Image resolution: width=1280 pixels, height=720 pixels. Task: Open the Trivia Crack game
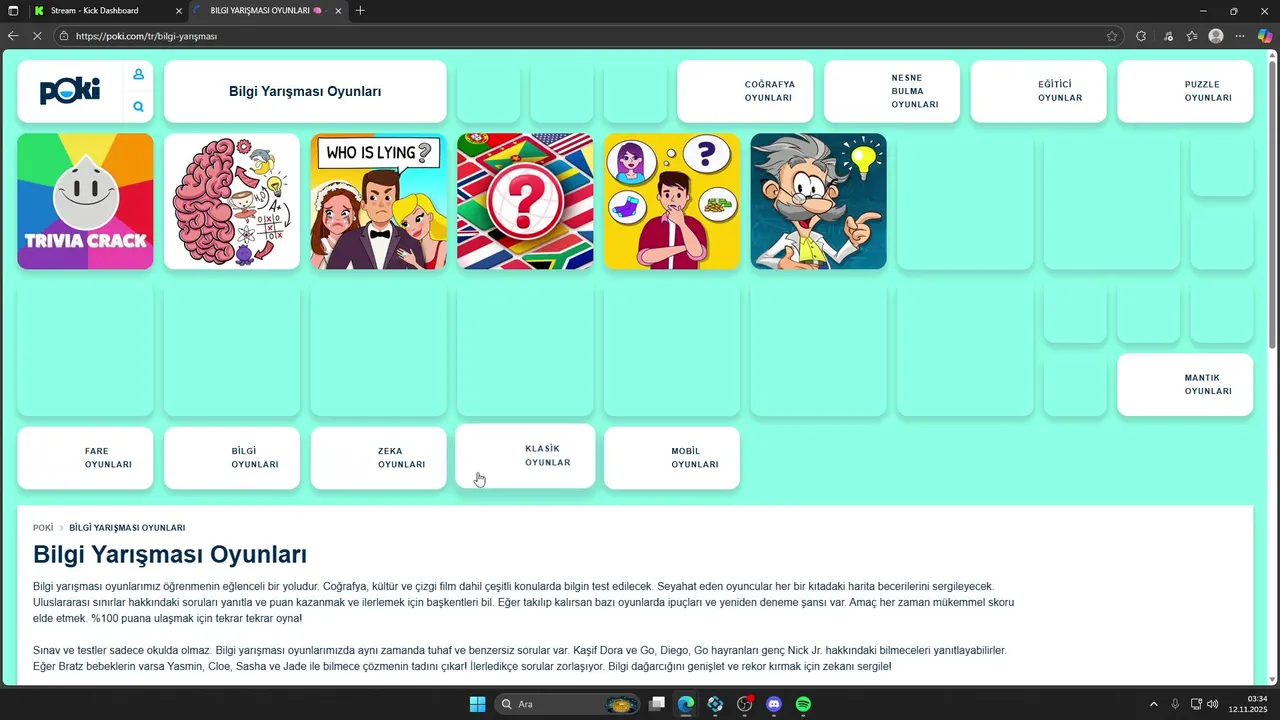click(85, 201)
